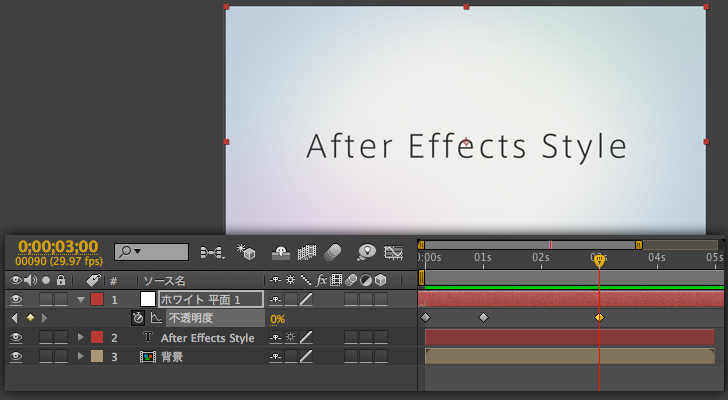Click the Shy column header icon
The height and width of the screenshot is (400, 728).
coord(275,280)
